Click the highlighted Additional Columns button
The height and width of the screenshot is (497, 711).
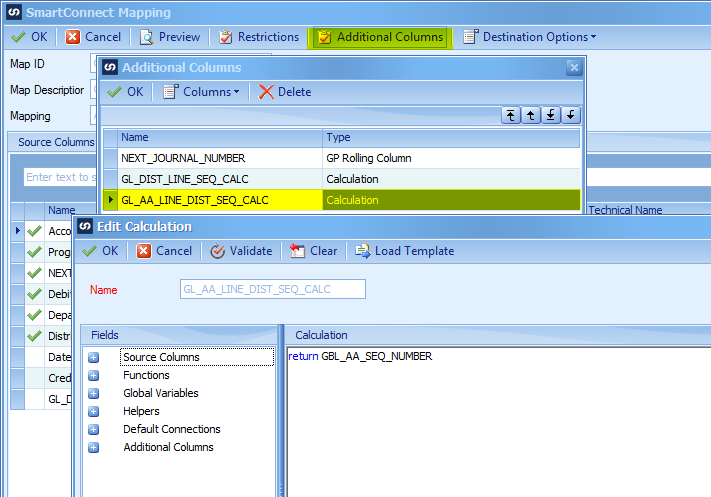pos(380,37)
